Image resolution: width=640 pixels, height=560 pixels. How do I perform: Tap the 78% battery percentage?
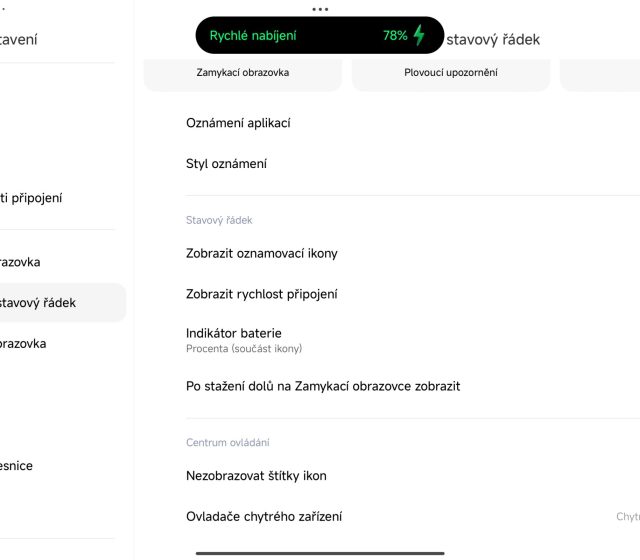395,35
